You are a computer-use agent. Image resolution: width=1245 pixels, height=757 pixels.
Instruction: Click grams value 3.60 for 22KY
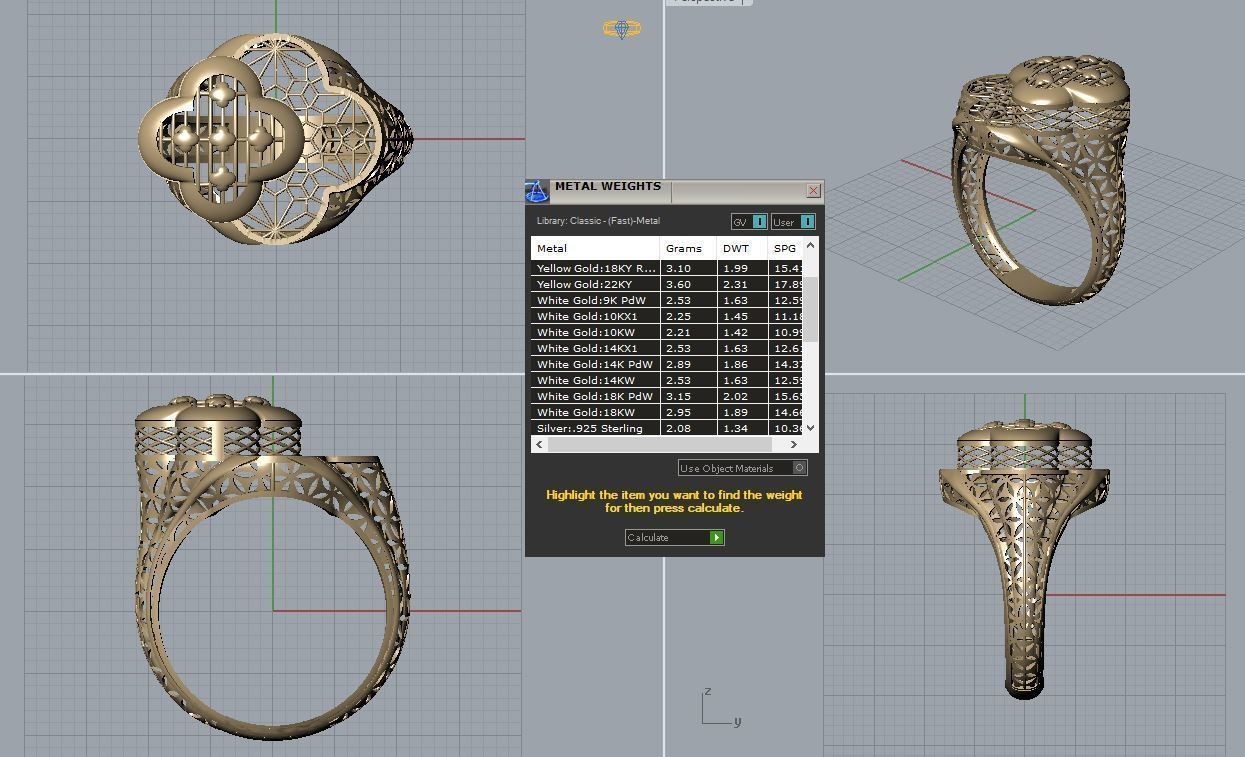[x=678, y=284]
